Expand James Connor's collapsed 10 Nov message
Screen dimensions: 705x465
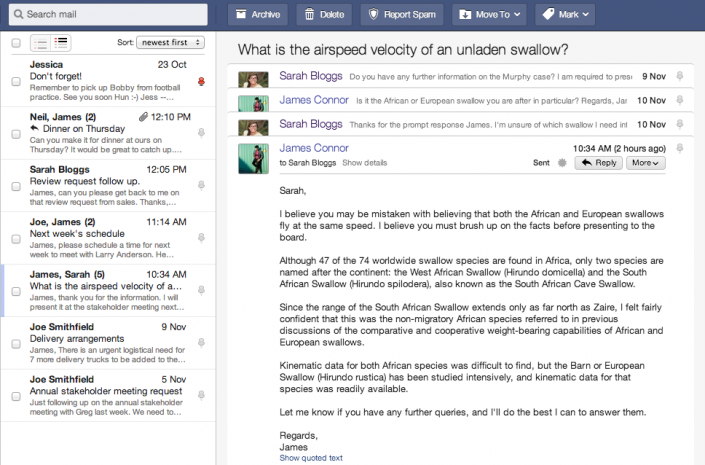click(x=460, y=100)
